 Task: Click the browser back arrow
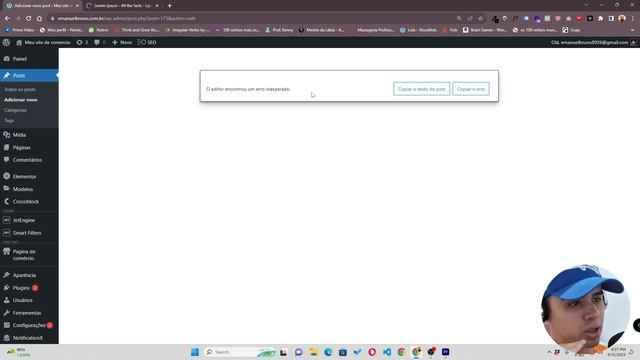point(7,18)
